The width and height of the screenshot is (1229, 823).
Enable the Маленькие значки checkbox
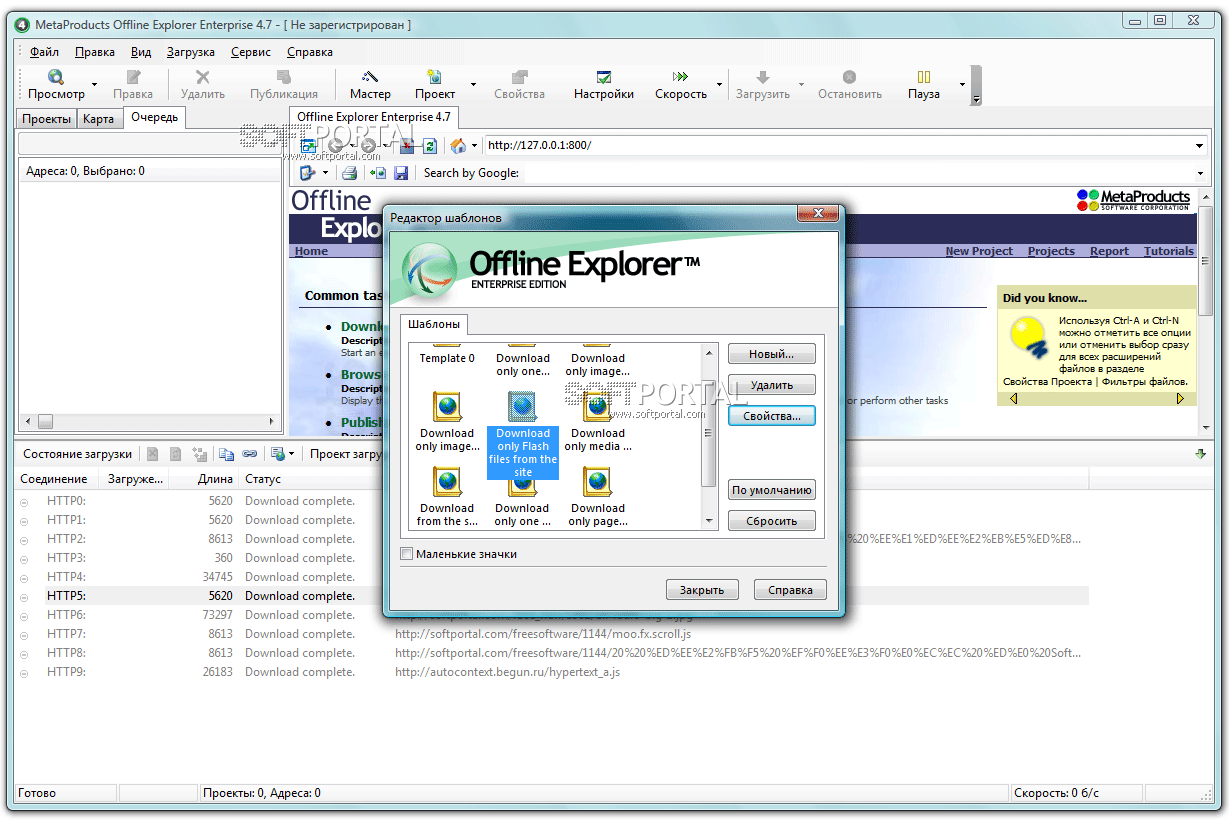click(x=406, y=554)
